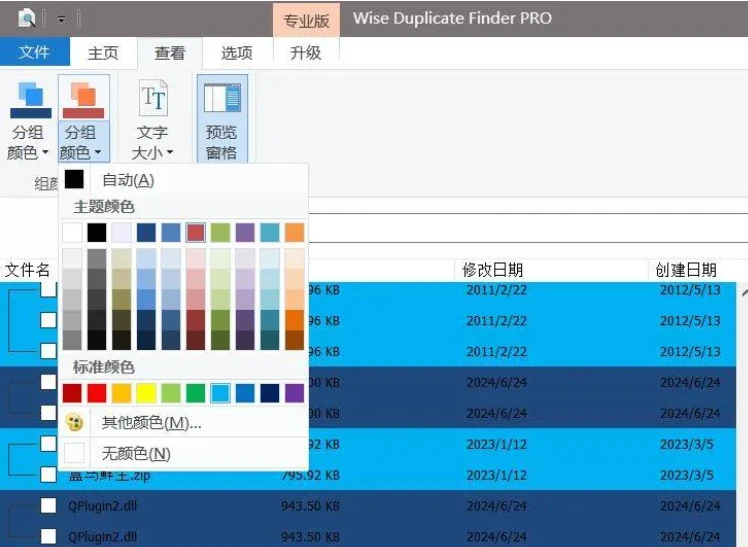Click the empty box icon beside 无颜色
The image size is (748, 547).
tap(74, 454)
